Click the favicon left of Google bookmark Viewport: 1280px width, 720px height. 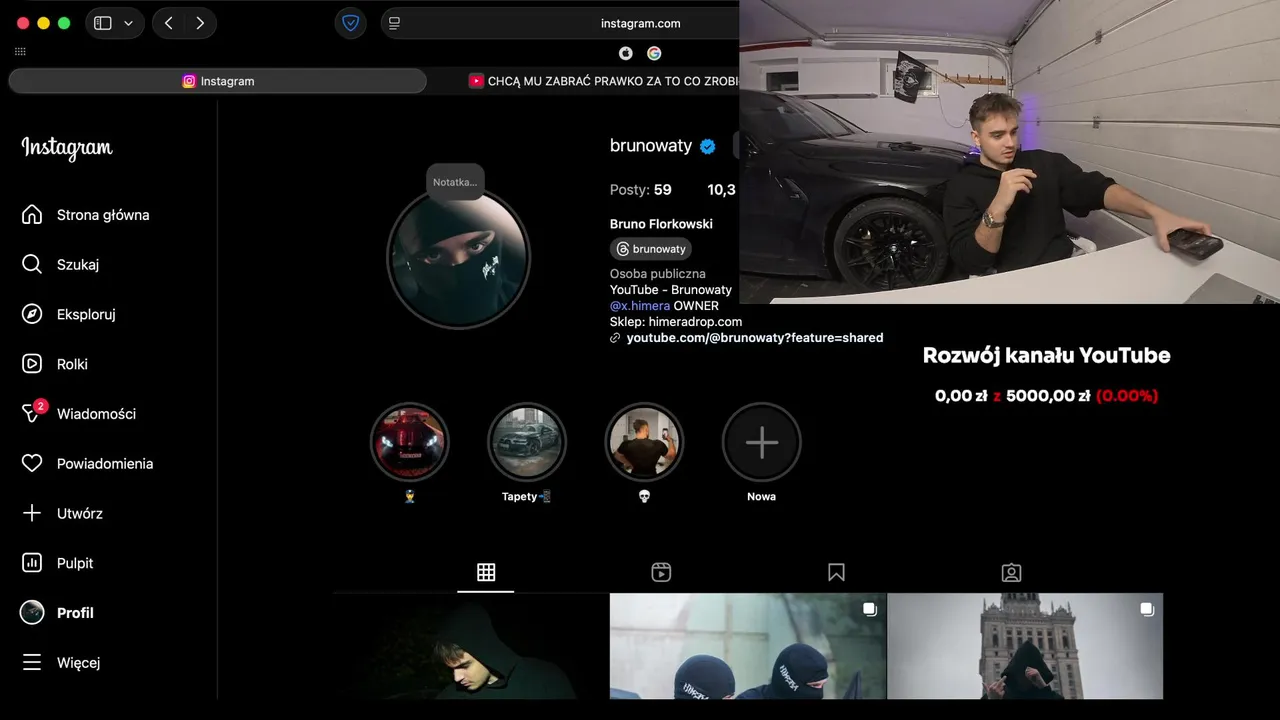pyautogui.click(x=626, y=53)
